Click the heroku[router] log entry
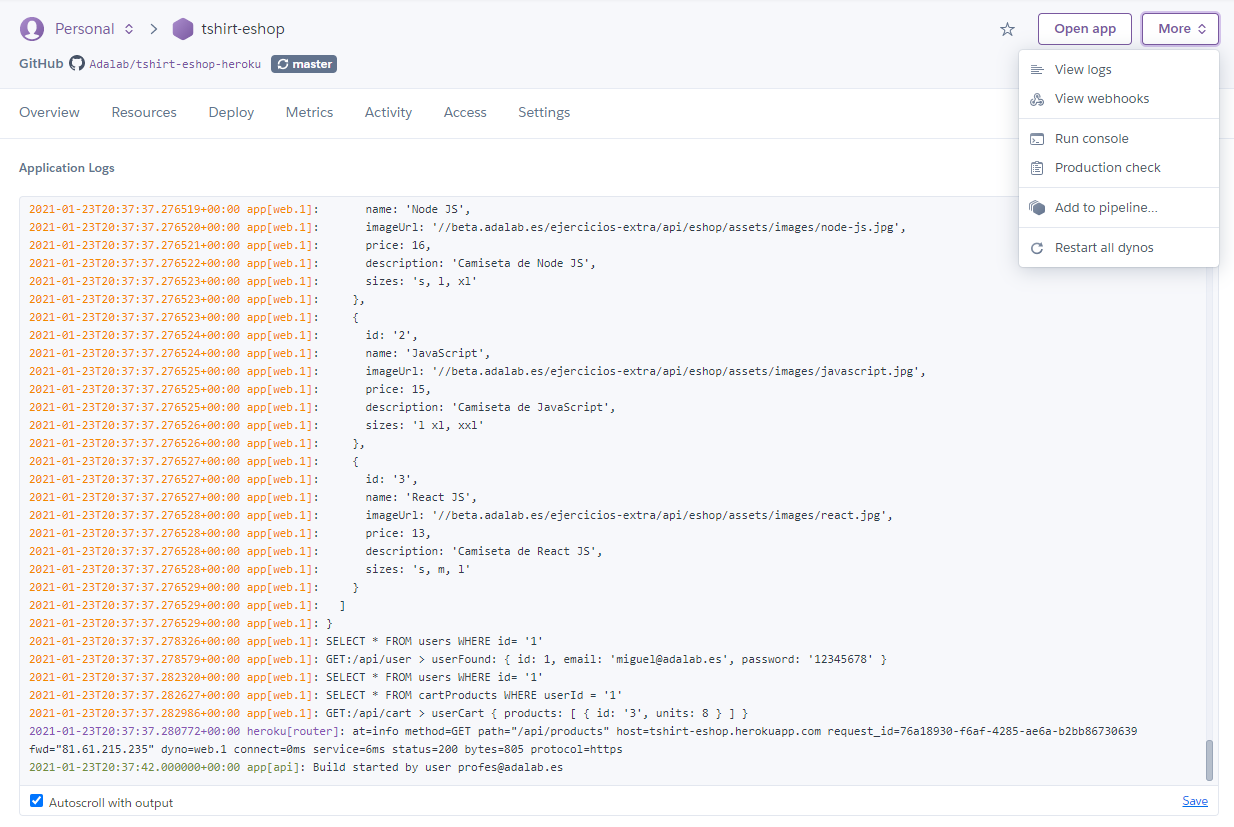The image size is (1234, 827). point(583,741)
